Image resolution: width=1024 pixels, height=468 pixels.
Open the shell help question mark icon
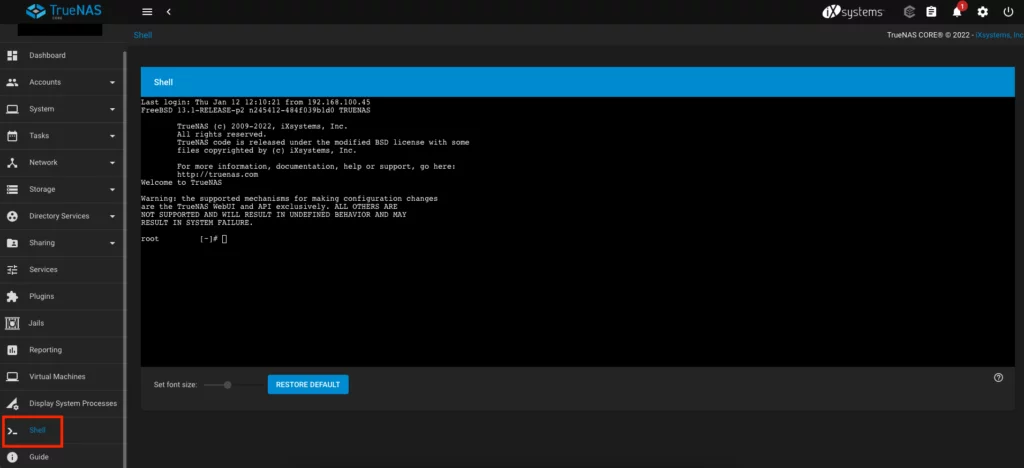click(x=998, y=377)
